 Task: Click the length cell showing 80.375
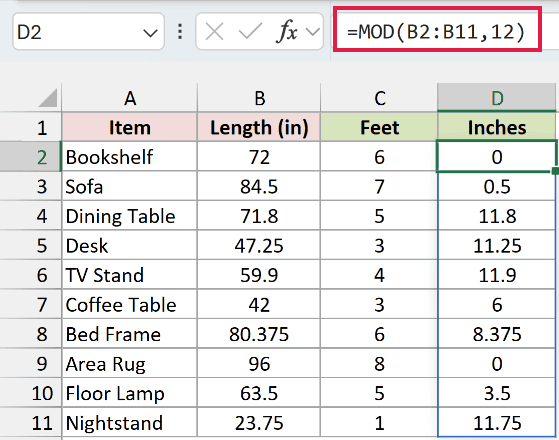(x=259, y=334)
